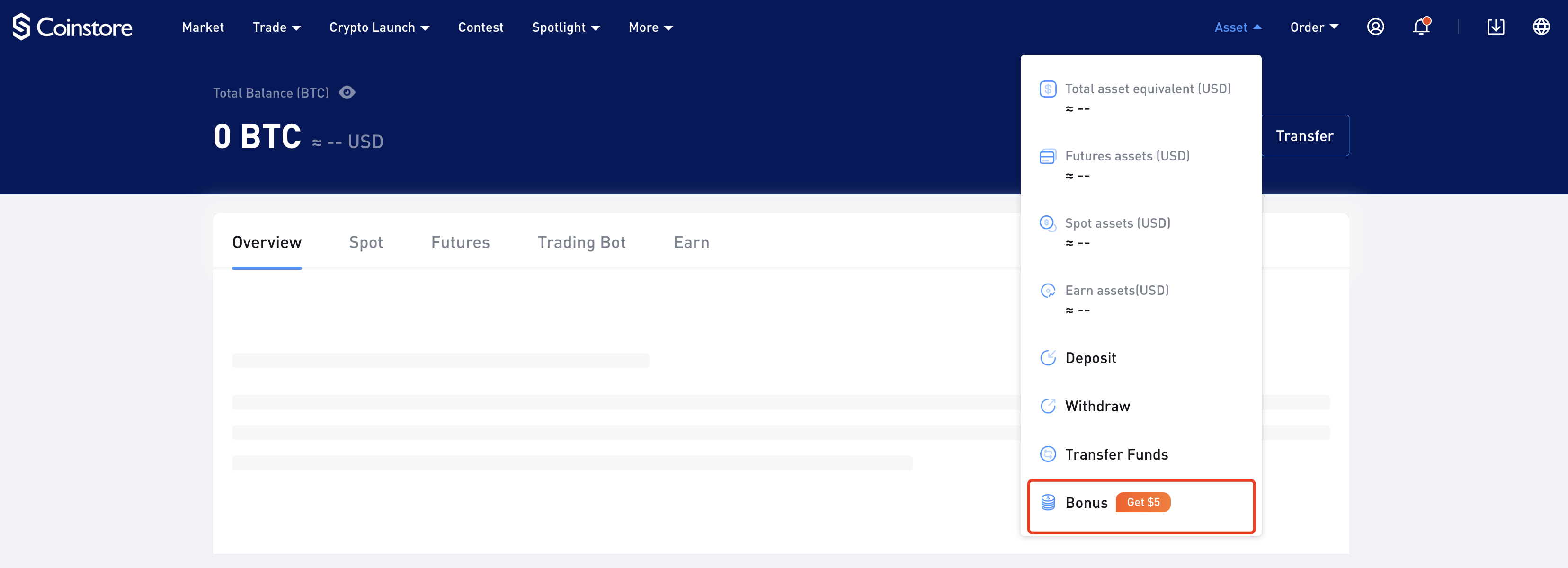Toggle the Total Balance visibility eye
Screen dimensions: 1568x568
(347, 92)
